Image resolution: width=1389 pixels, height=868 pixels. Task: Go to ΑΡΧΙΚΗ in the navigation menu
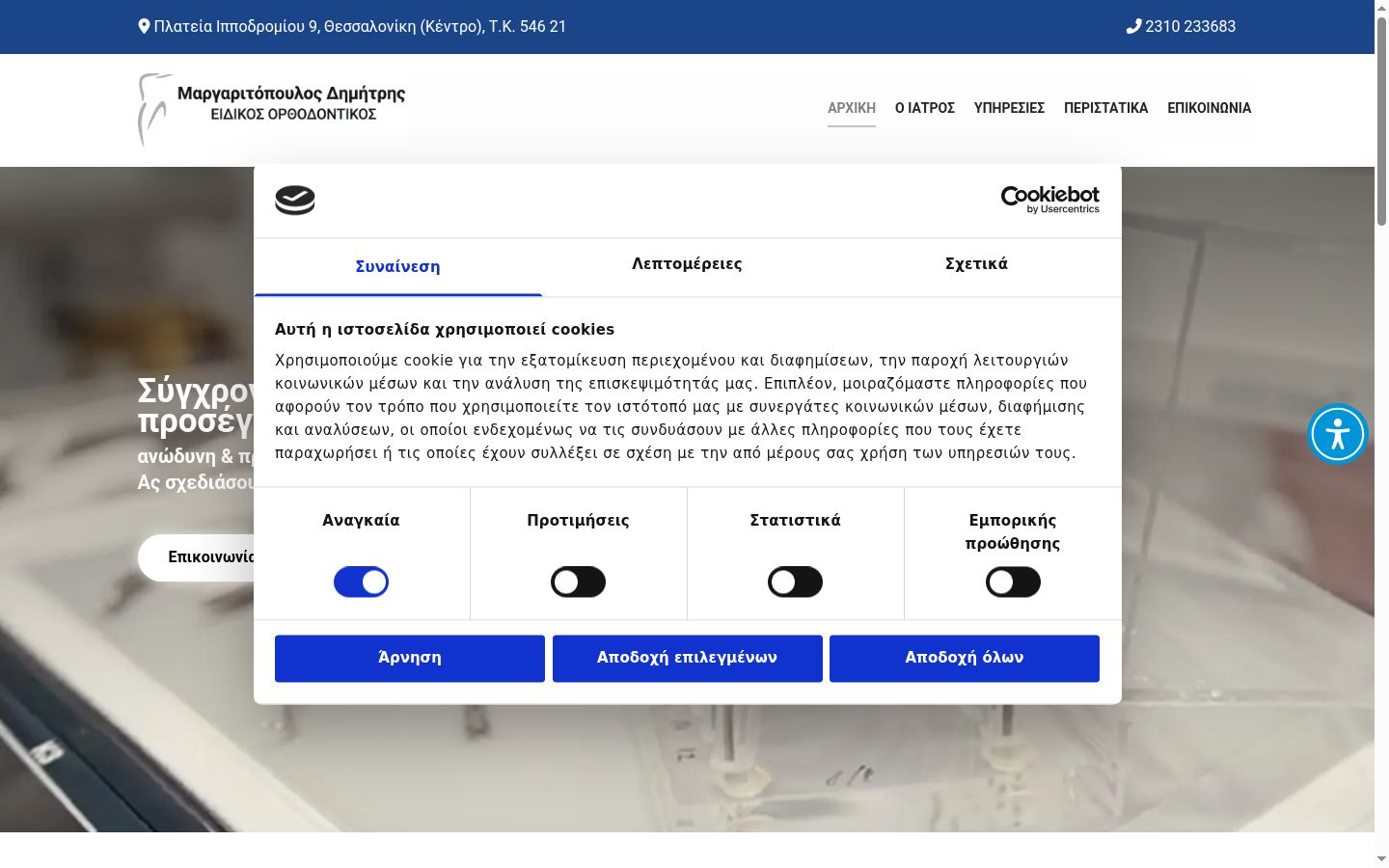coord(852,108)
